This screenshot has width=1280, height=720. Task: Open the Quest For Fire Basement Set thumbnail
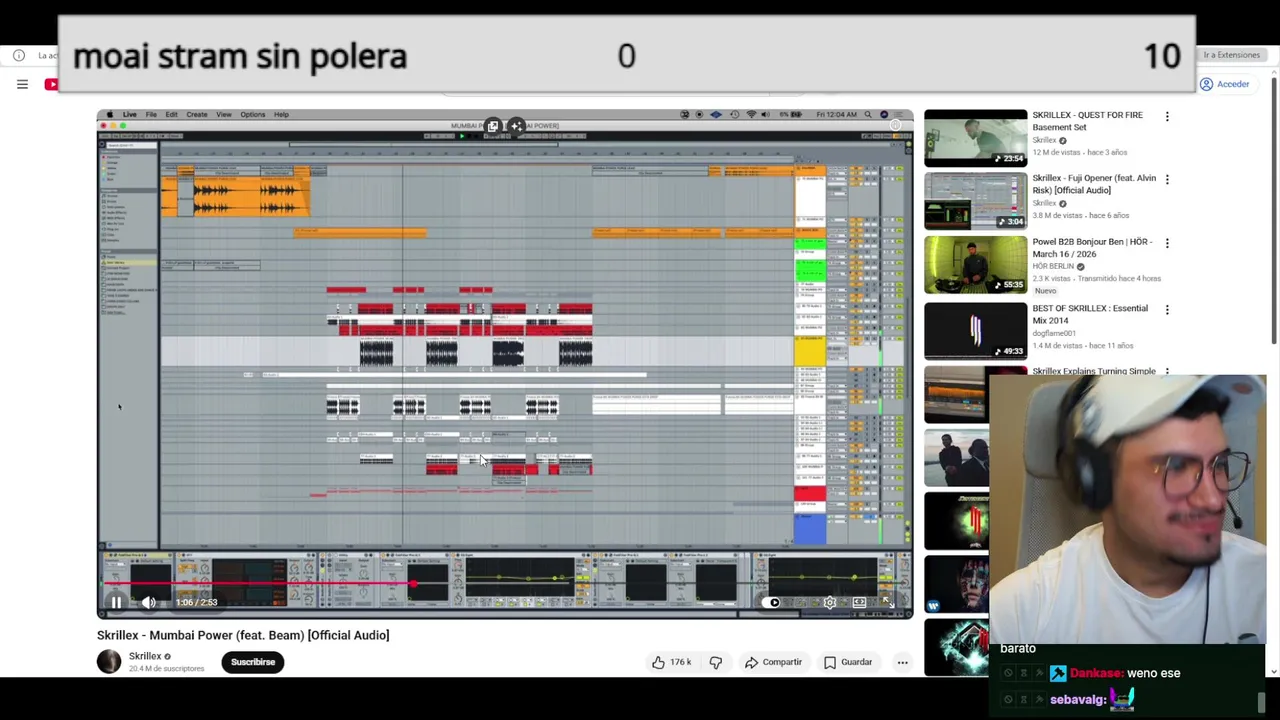click(x=975, y=138)
